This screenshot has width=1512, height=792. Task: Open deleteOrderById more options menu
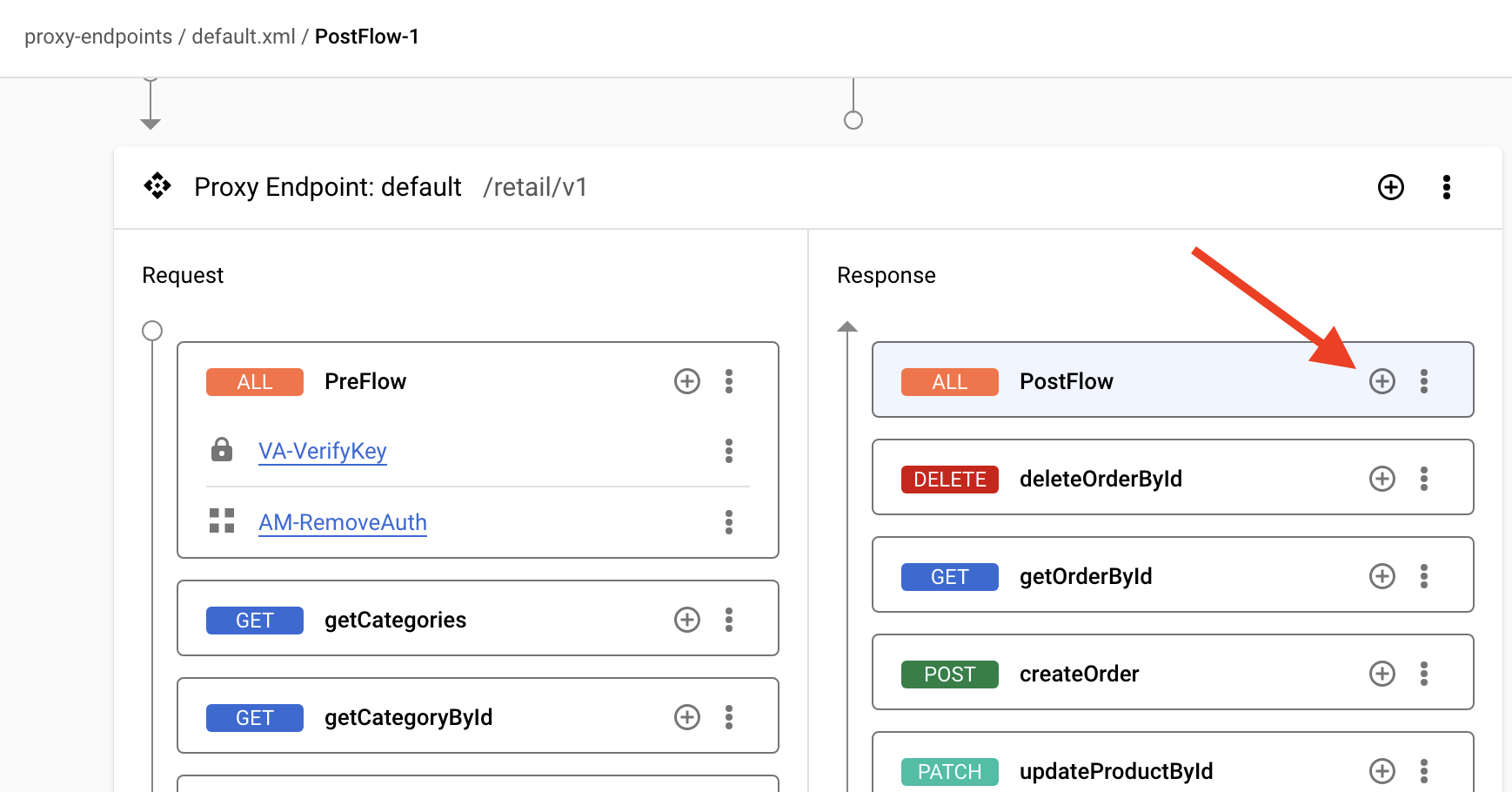pyautogui.click(x=1423, y=479)
